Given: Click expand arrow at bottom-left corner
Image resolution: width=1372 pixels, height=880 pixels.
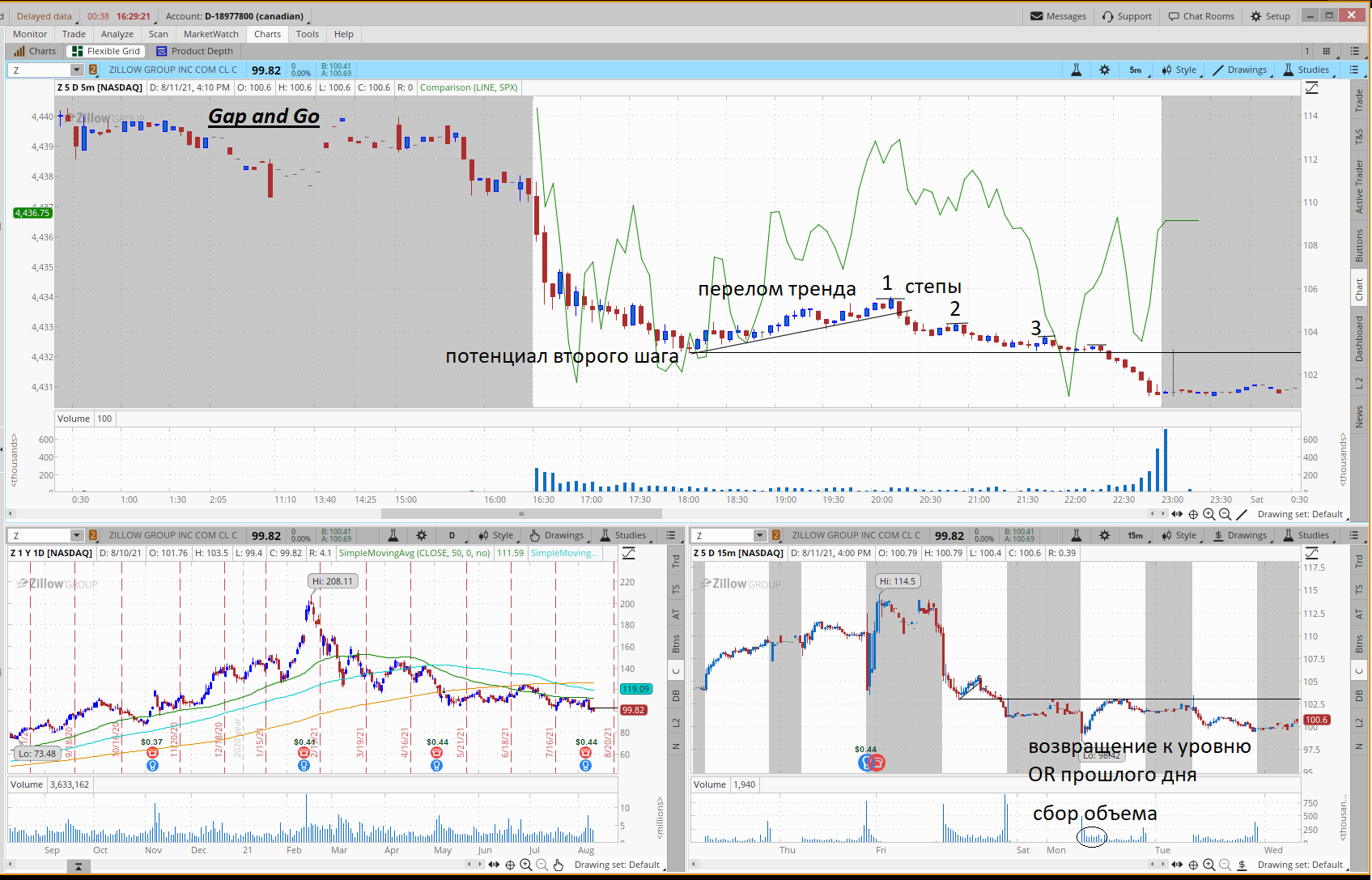Looking at the screenshot, I should 78,866.
